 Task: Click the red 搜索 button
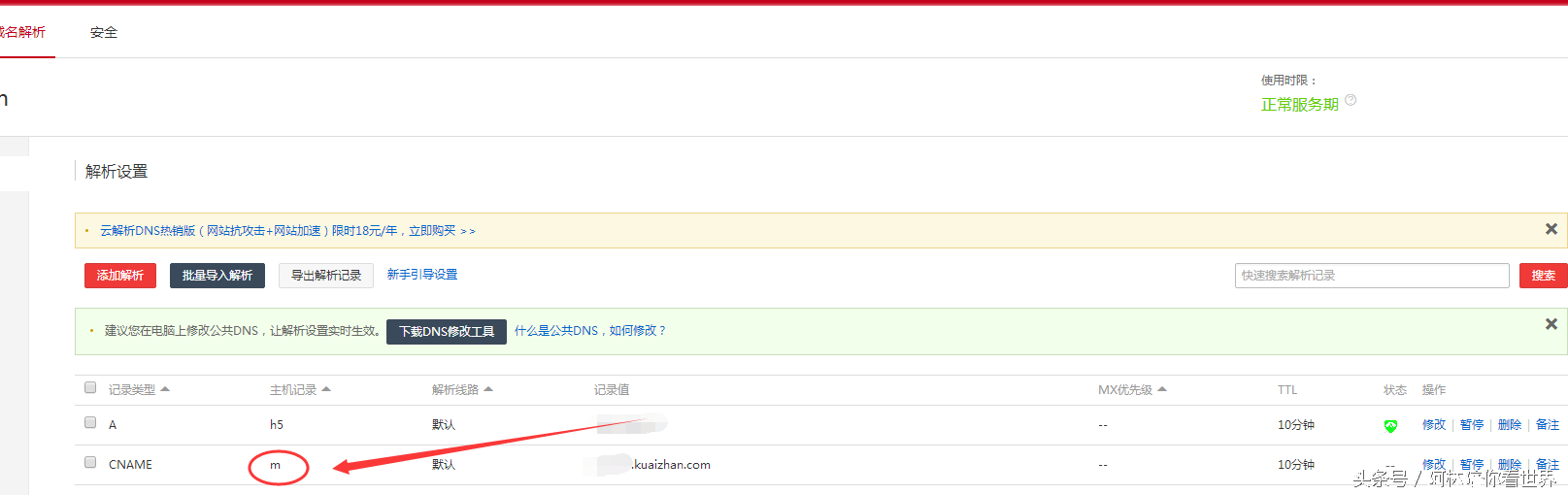[1543, 276]
